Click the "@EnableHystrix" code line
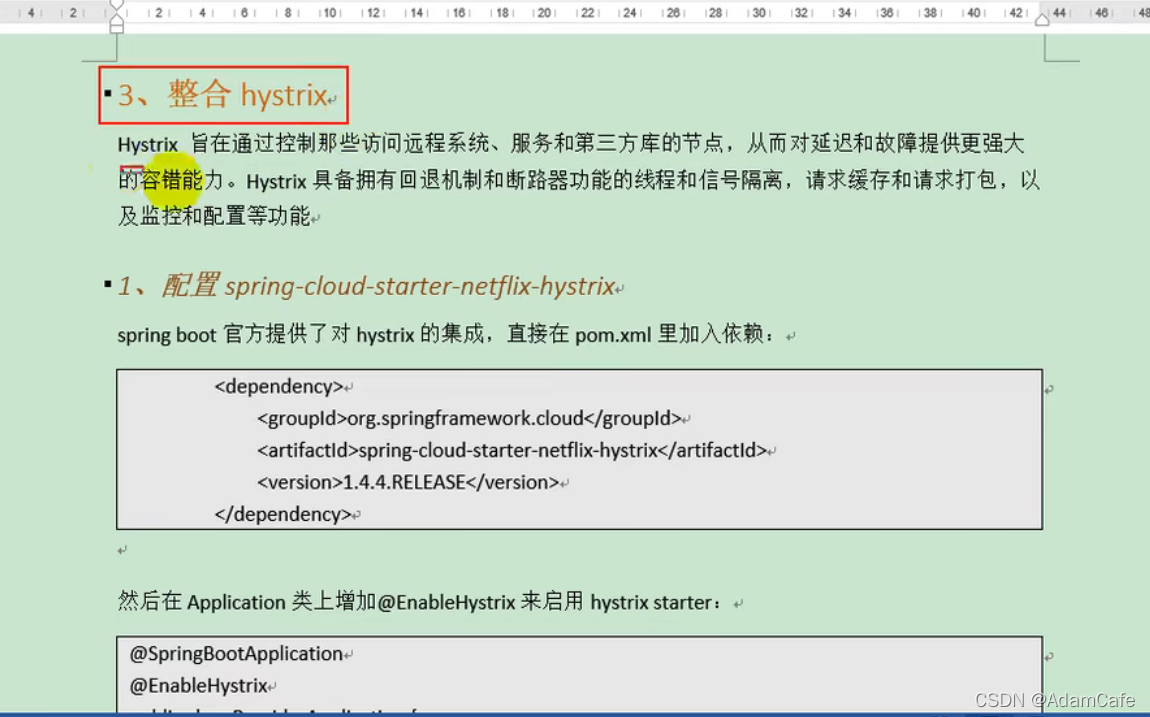 [198, 686]
